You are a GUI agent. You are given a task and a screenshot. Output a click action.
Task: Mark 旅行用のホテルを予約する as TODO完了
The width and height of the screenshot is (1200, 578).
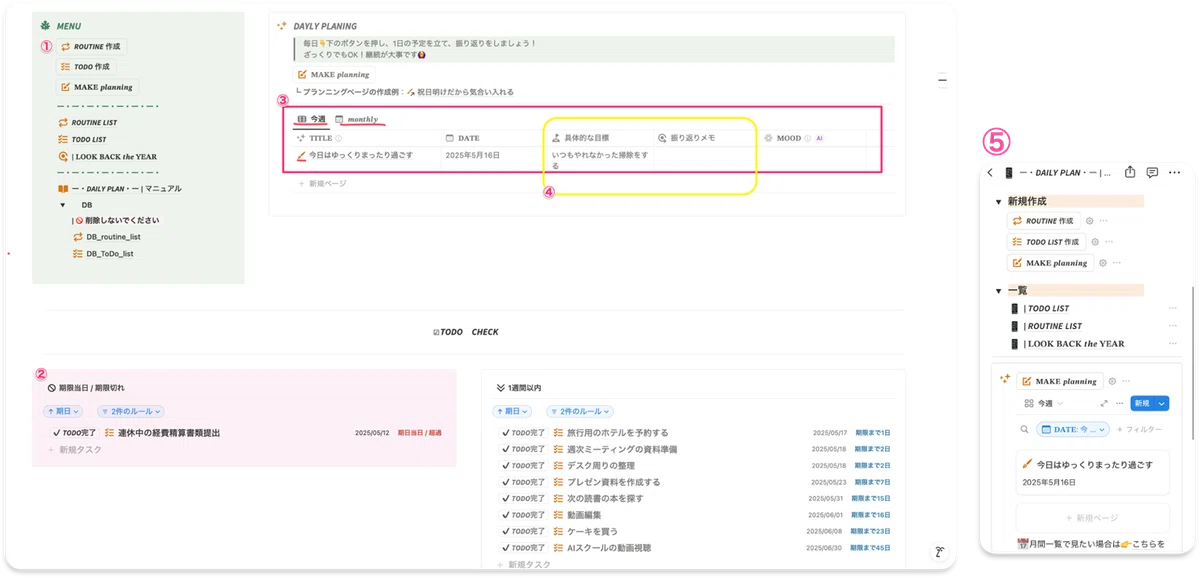pyautogui.click(x=523, y=433)
